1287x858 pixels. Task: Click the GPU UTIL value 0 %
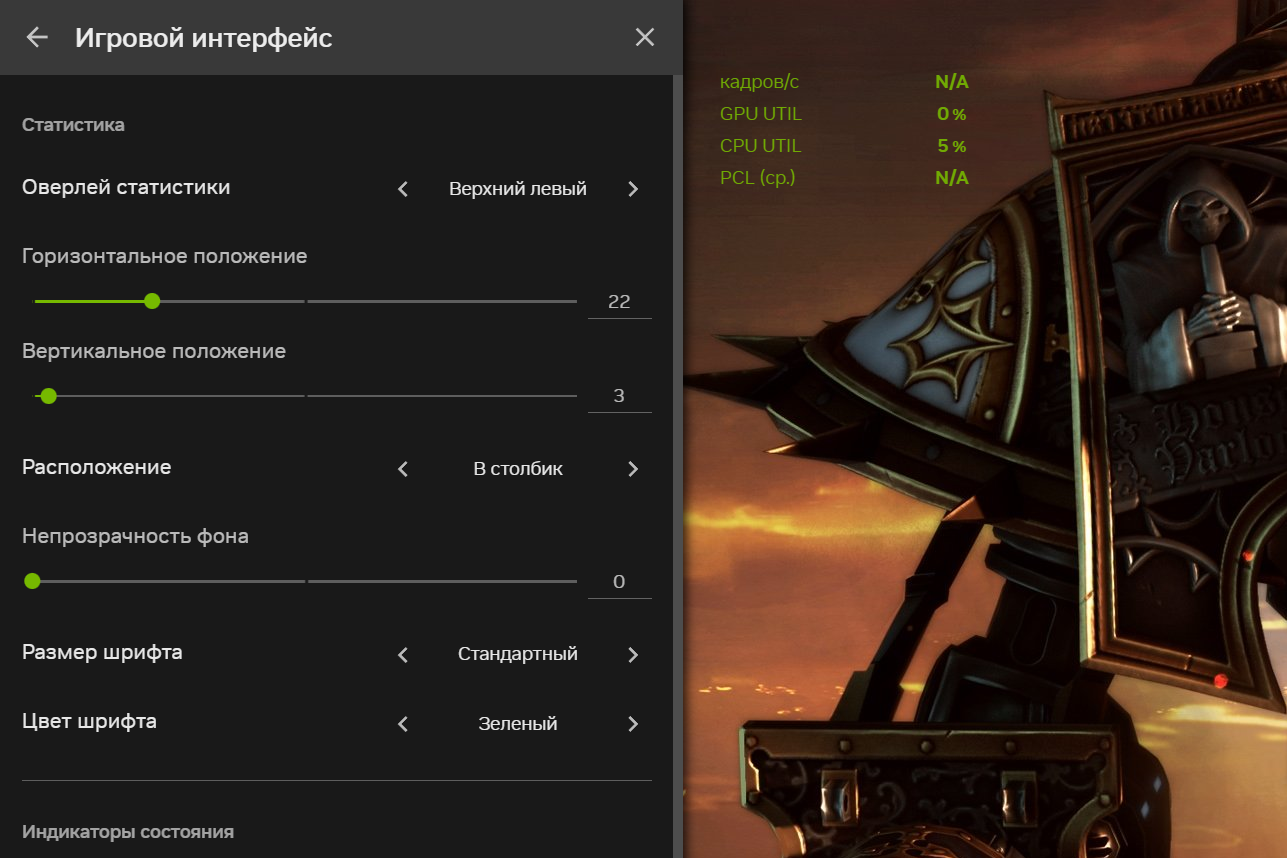click(952, 114)
